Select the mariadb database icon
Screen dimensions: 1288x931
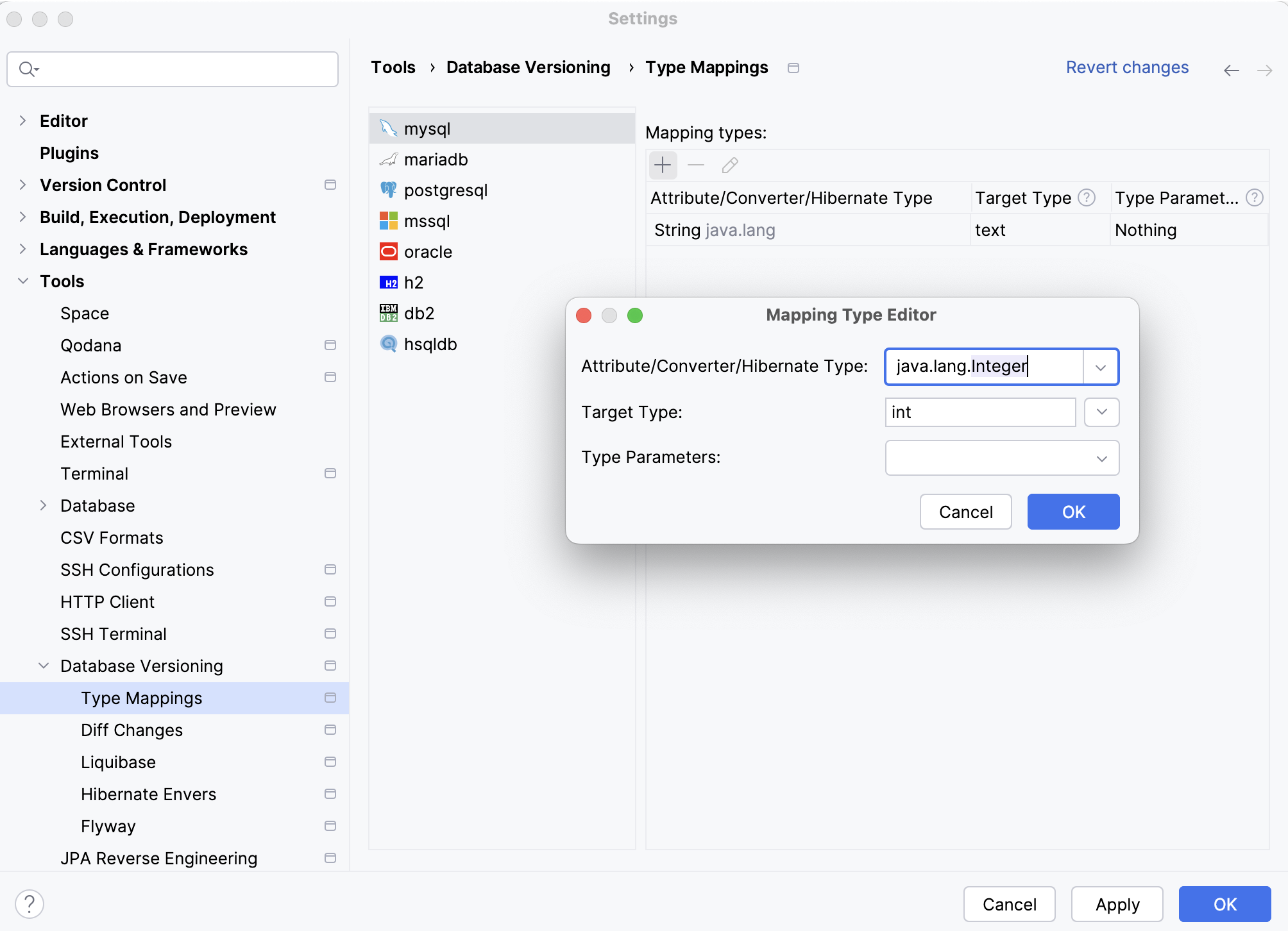click(389, 159)
